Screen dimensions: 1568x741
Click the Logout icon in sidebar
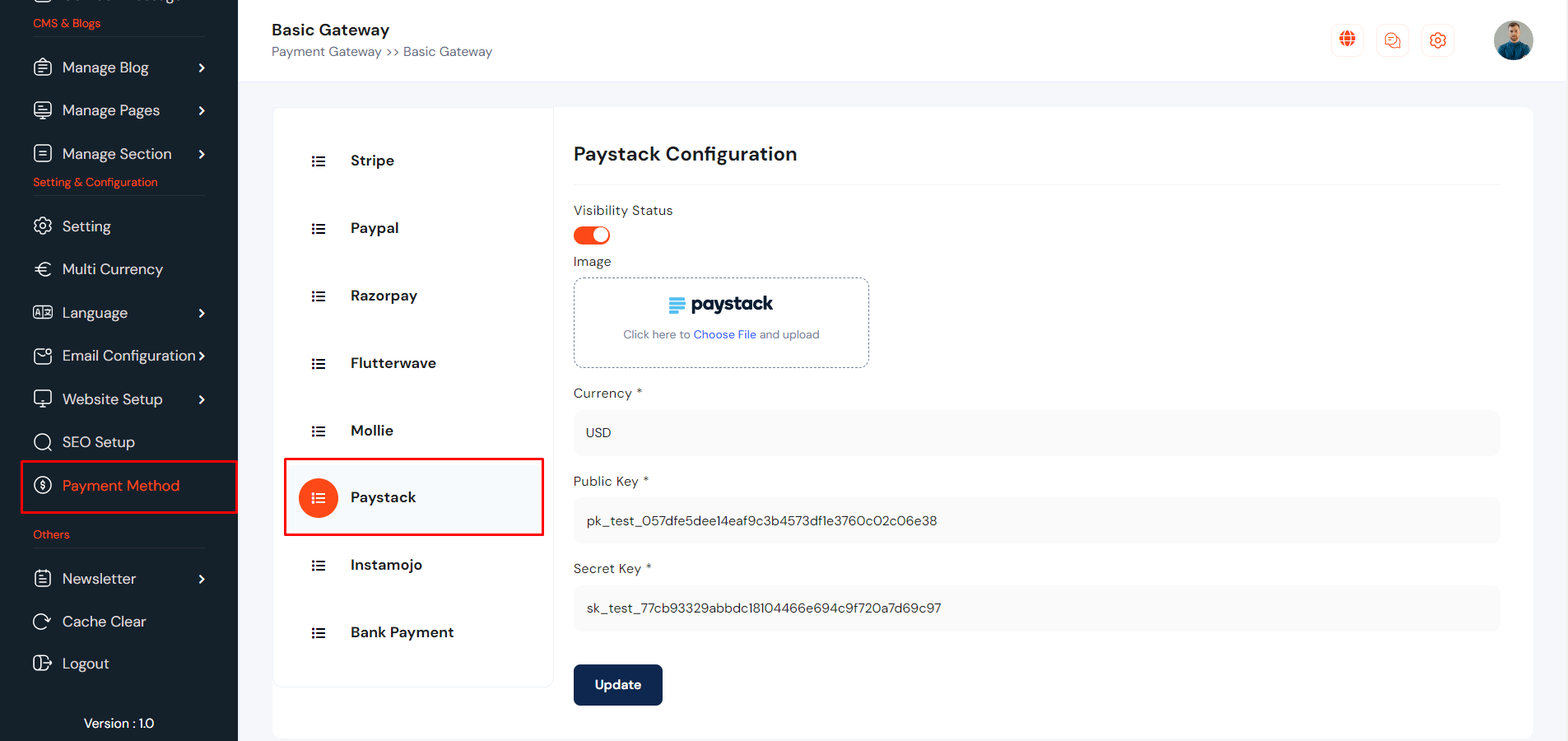point(42,664)
